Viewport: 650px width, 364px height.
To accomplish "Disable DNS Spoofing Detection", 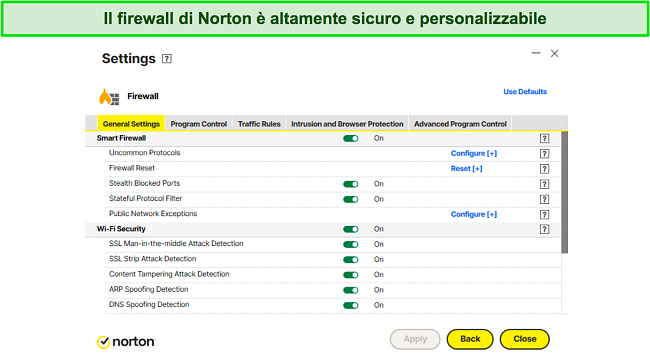I will [x=351, y=306].
